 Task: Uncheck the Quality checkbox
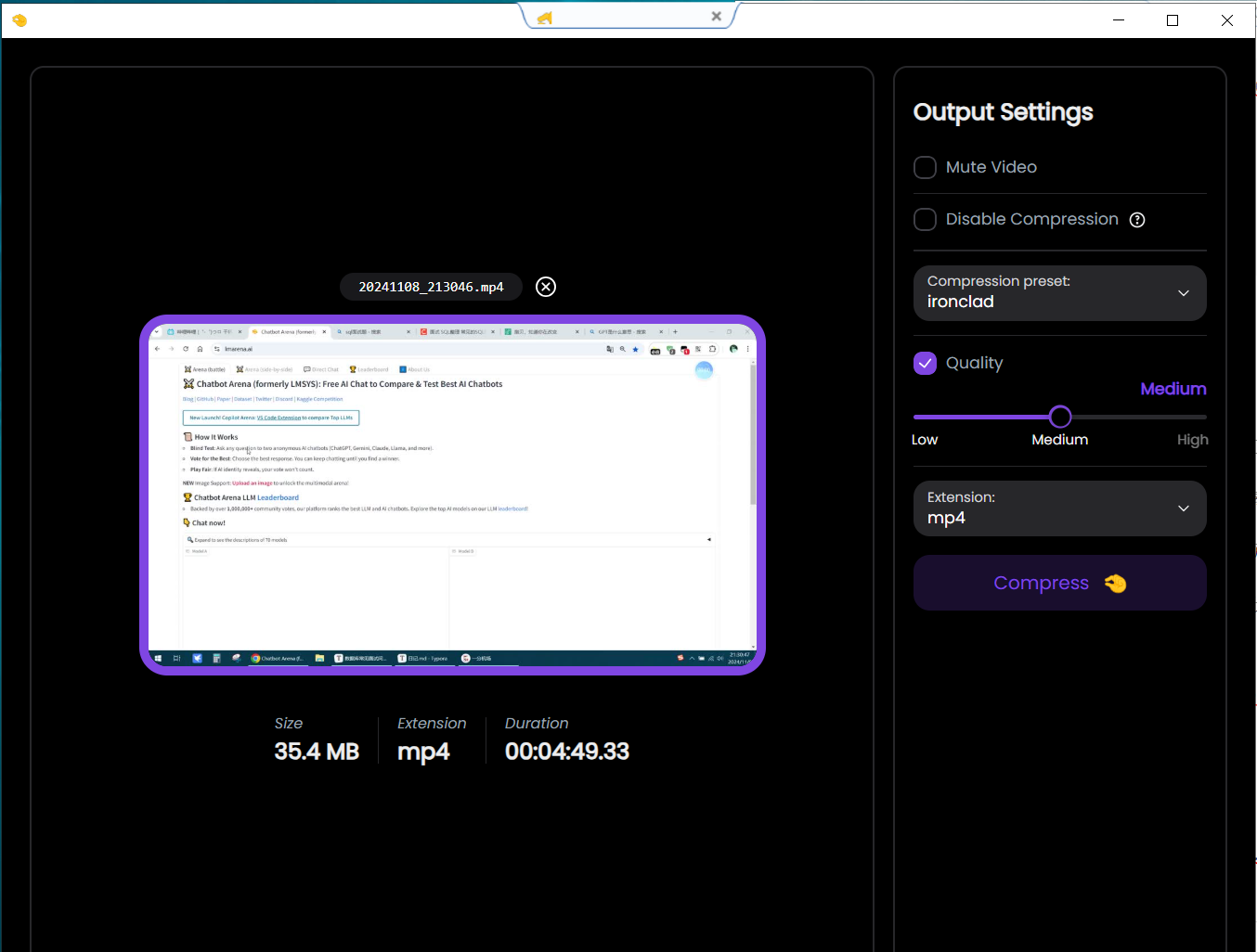pyautogui.click(x=925, y=363)
